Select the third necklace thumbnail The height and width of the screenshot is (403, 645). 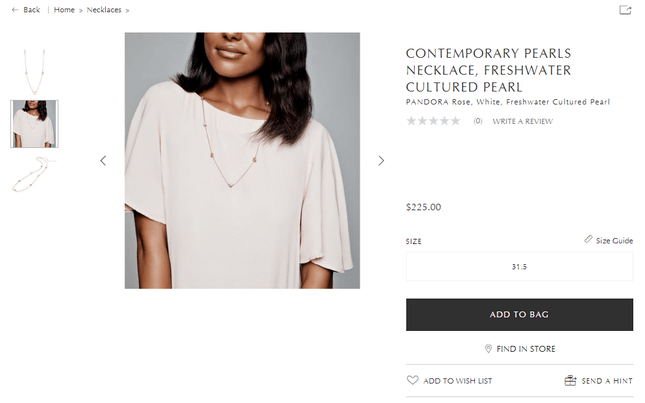[x=34, y=176]
